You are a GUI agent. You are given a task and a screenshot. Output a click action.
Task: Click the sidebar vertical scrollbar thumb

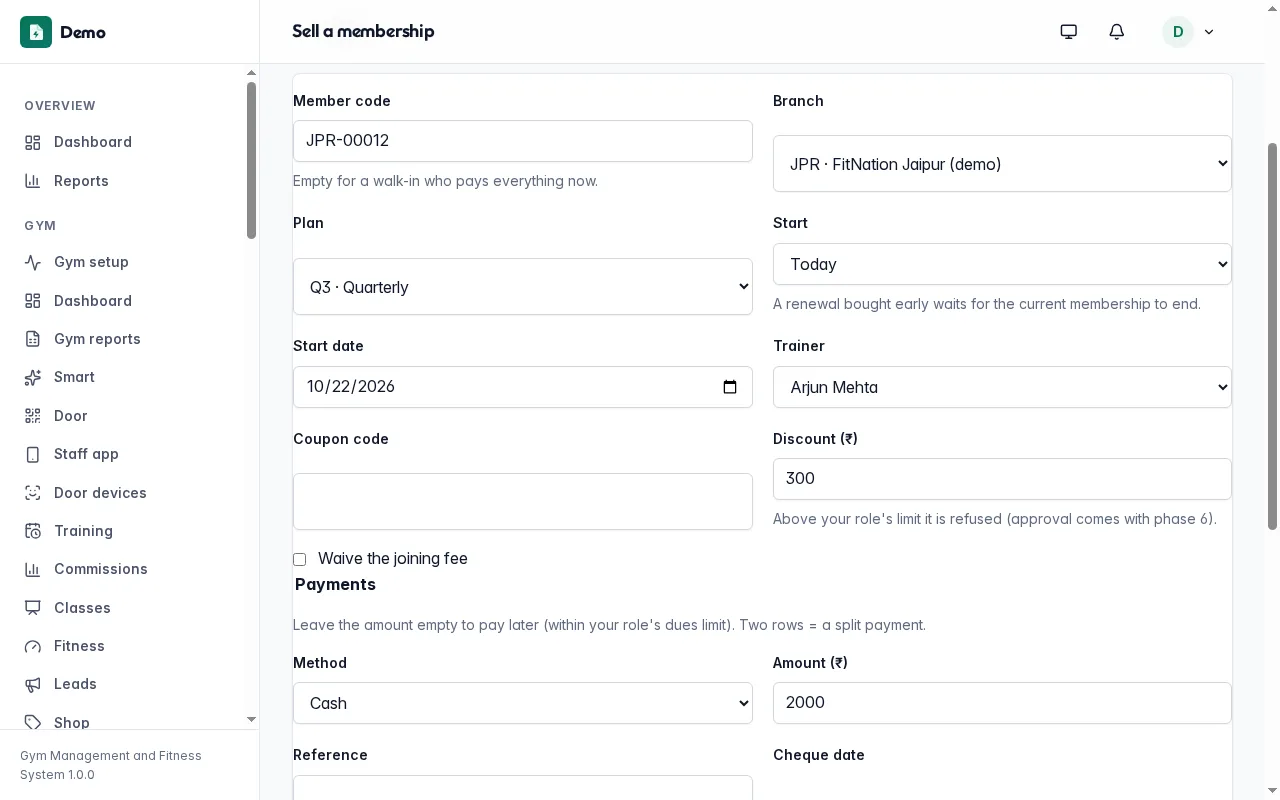point(251,160)
